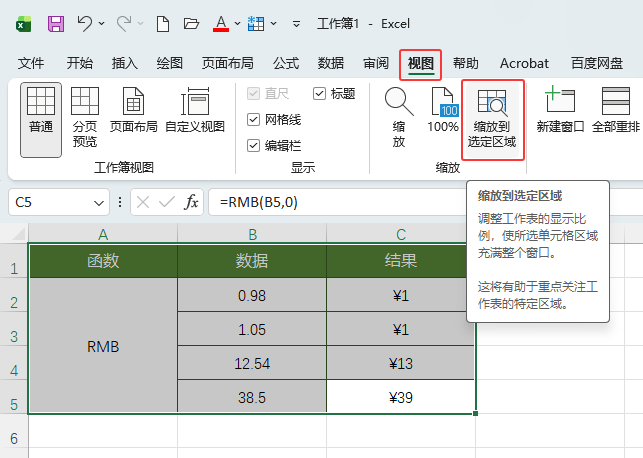Select column B header
Screen dimensions: 643x458
[252, 234]
